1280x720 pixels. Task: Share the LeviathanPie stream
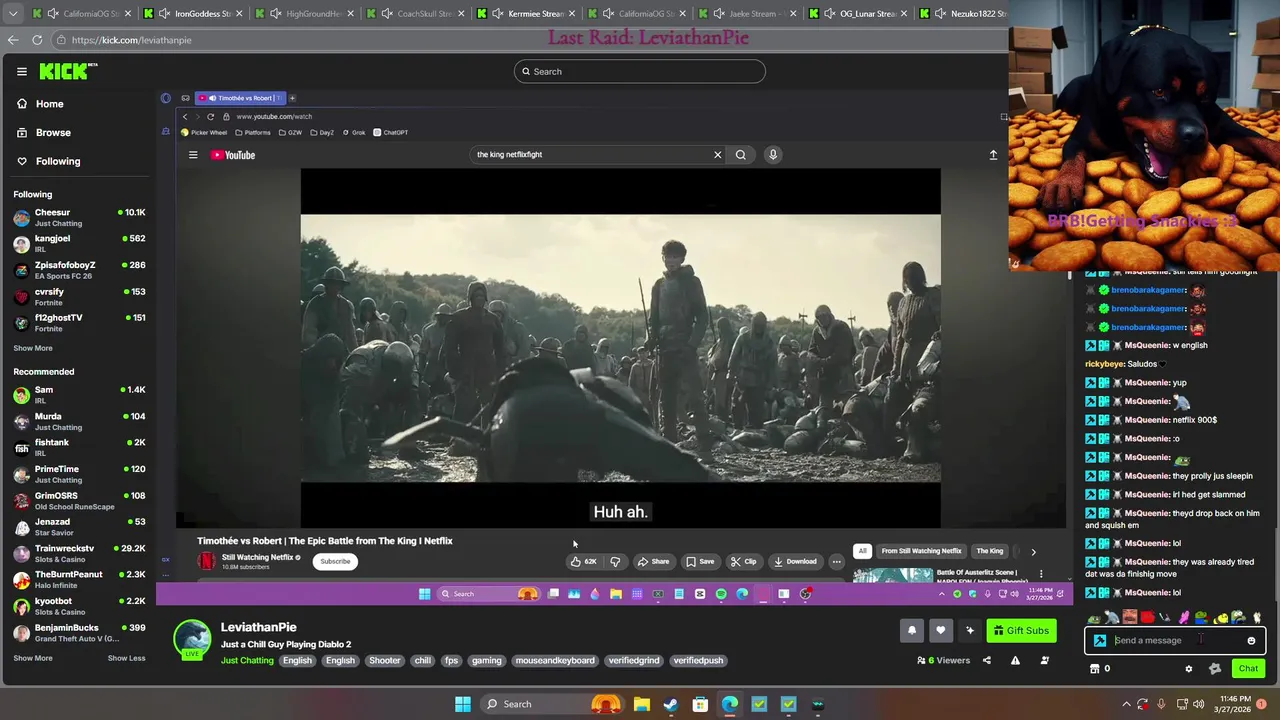coord(987,660)
